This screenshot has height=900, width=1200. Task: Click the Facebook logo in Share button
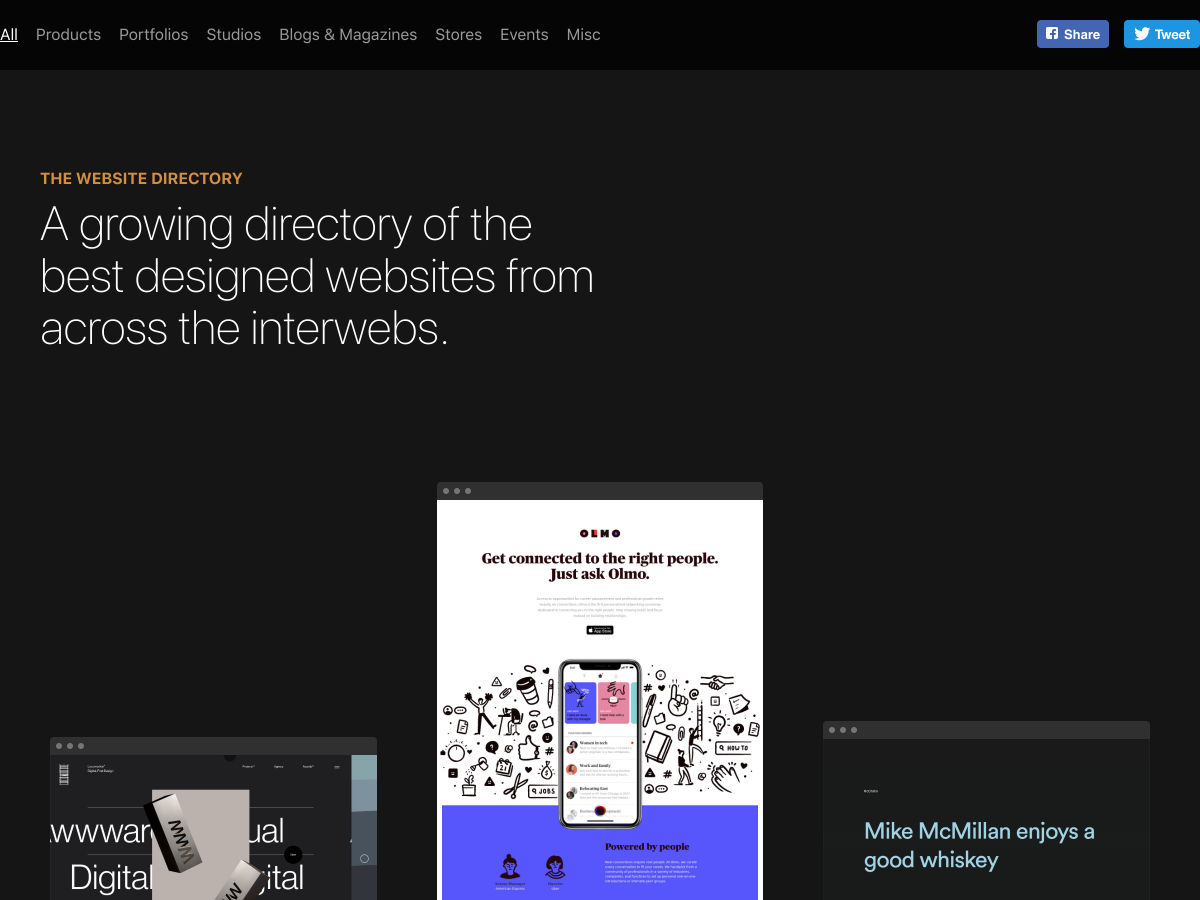tap(1052, 34)
